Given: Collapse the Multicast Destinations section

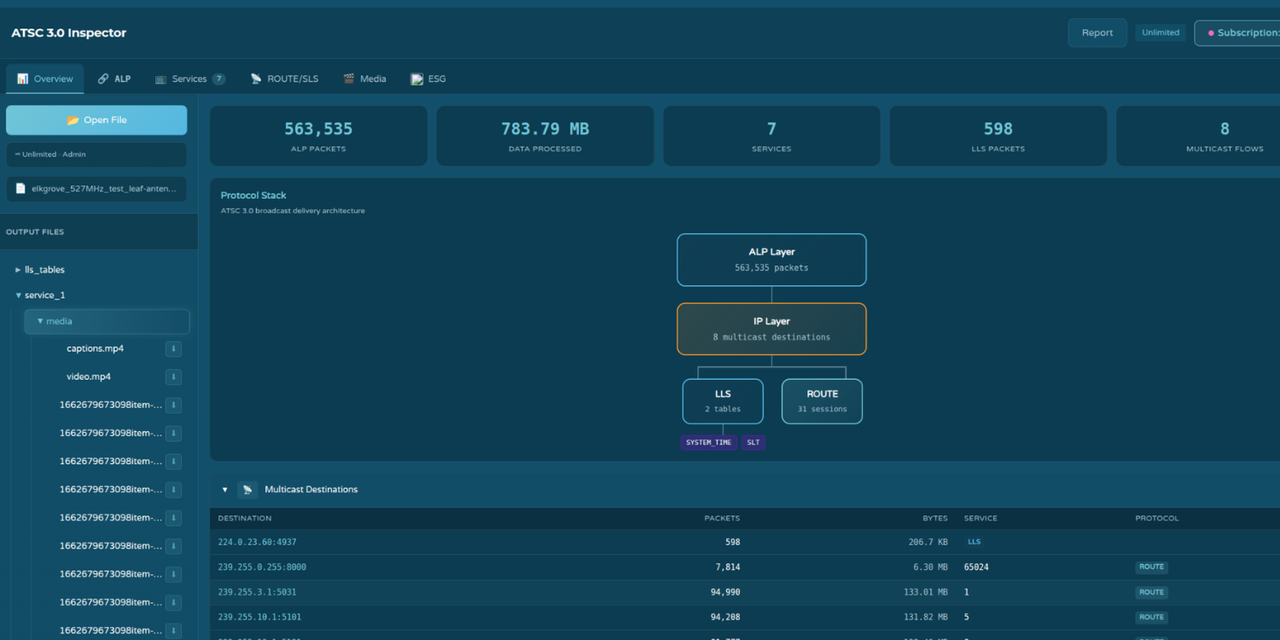Looking at the screenshot, I should point(225,490).
